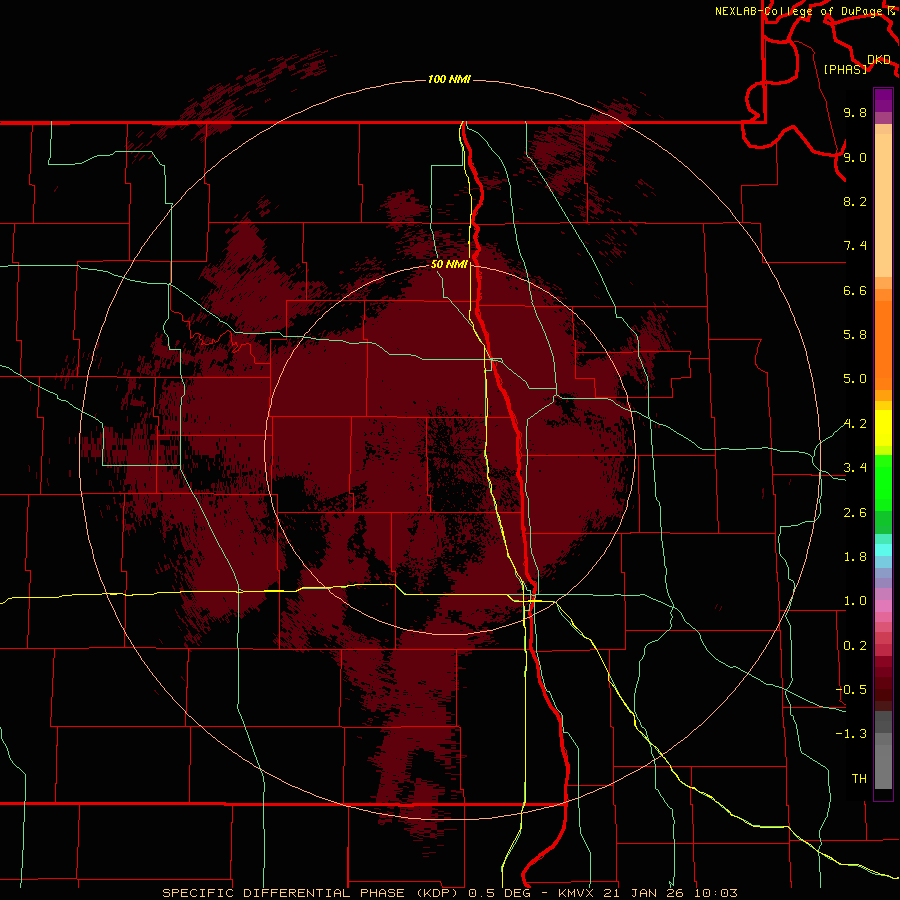This screenshot has width=900, height=900.
Task: Click the "DKD" product label
Action: click(879, 60)
